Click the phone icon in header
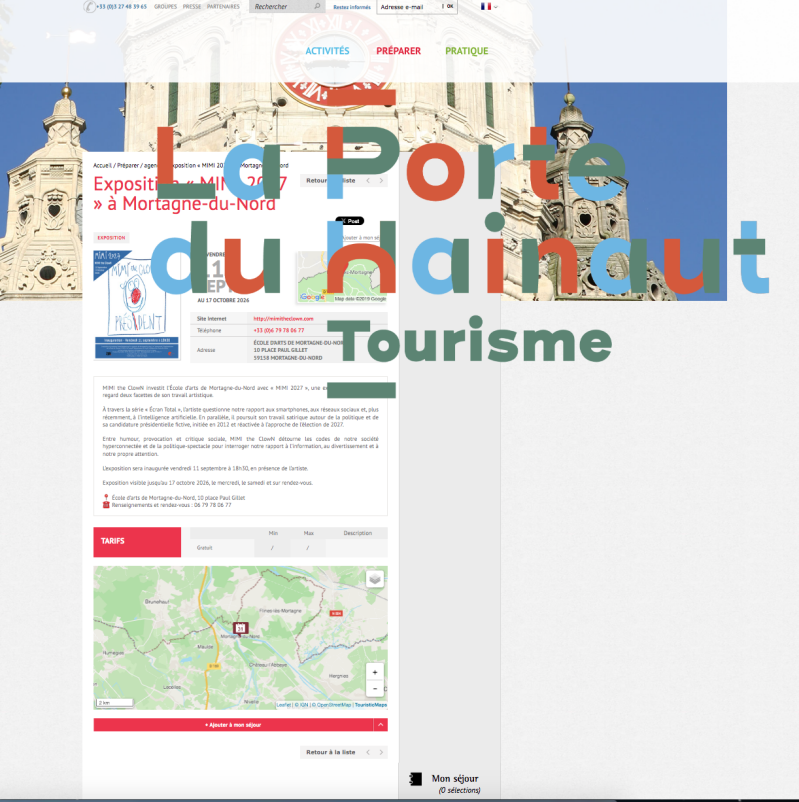799x802 pixels. click(x=90, y=7)
